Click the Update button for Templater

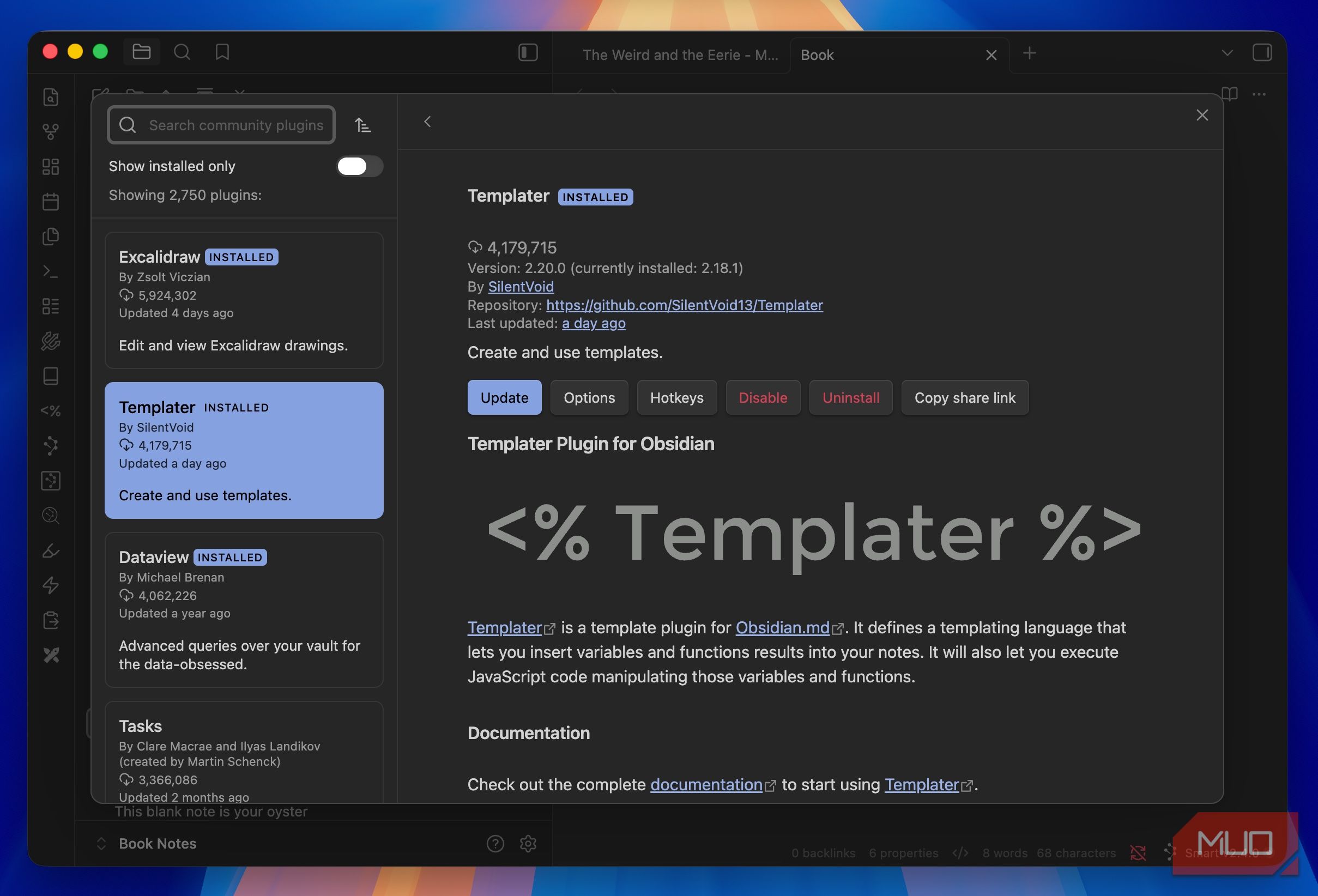pyautogui.click(x=504, y=397)
